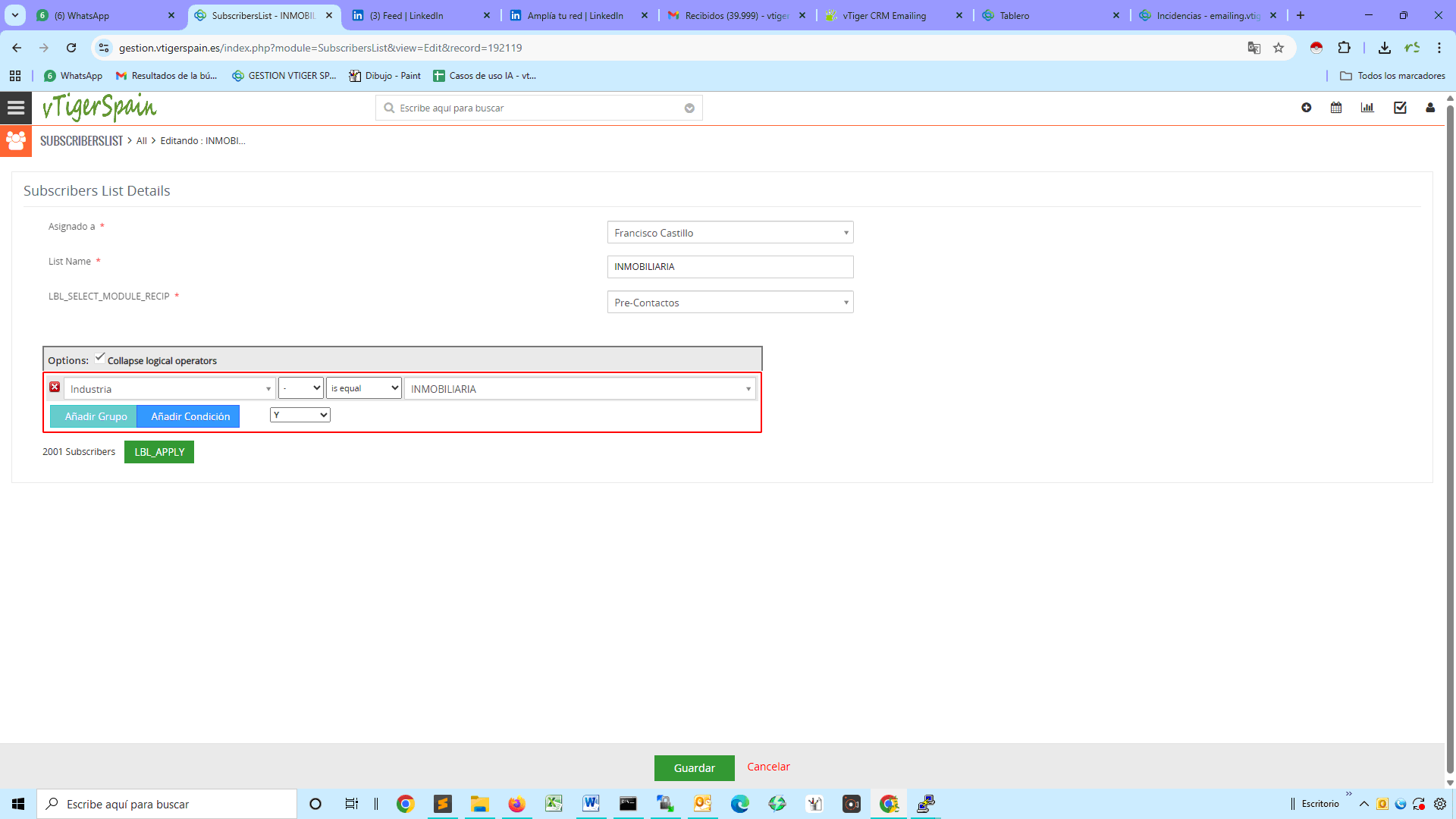
Task: Open the Asignado a dropdown showing Francisco Castillo
Action: click(x=730, y=232)
